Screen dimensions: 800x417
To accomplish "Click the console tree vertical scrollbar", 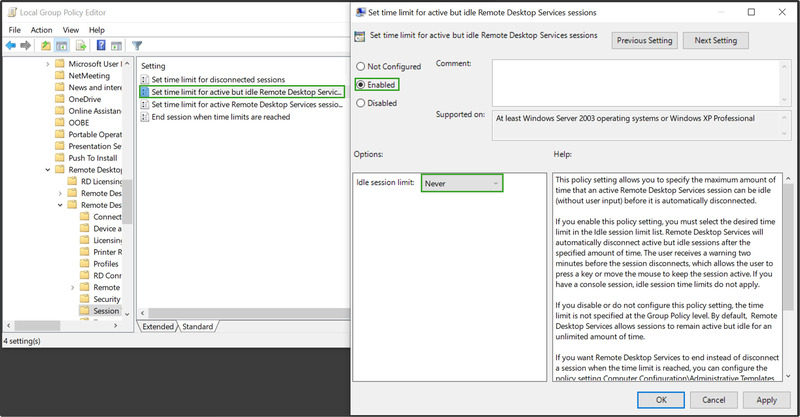I will [x=127, y=202].
